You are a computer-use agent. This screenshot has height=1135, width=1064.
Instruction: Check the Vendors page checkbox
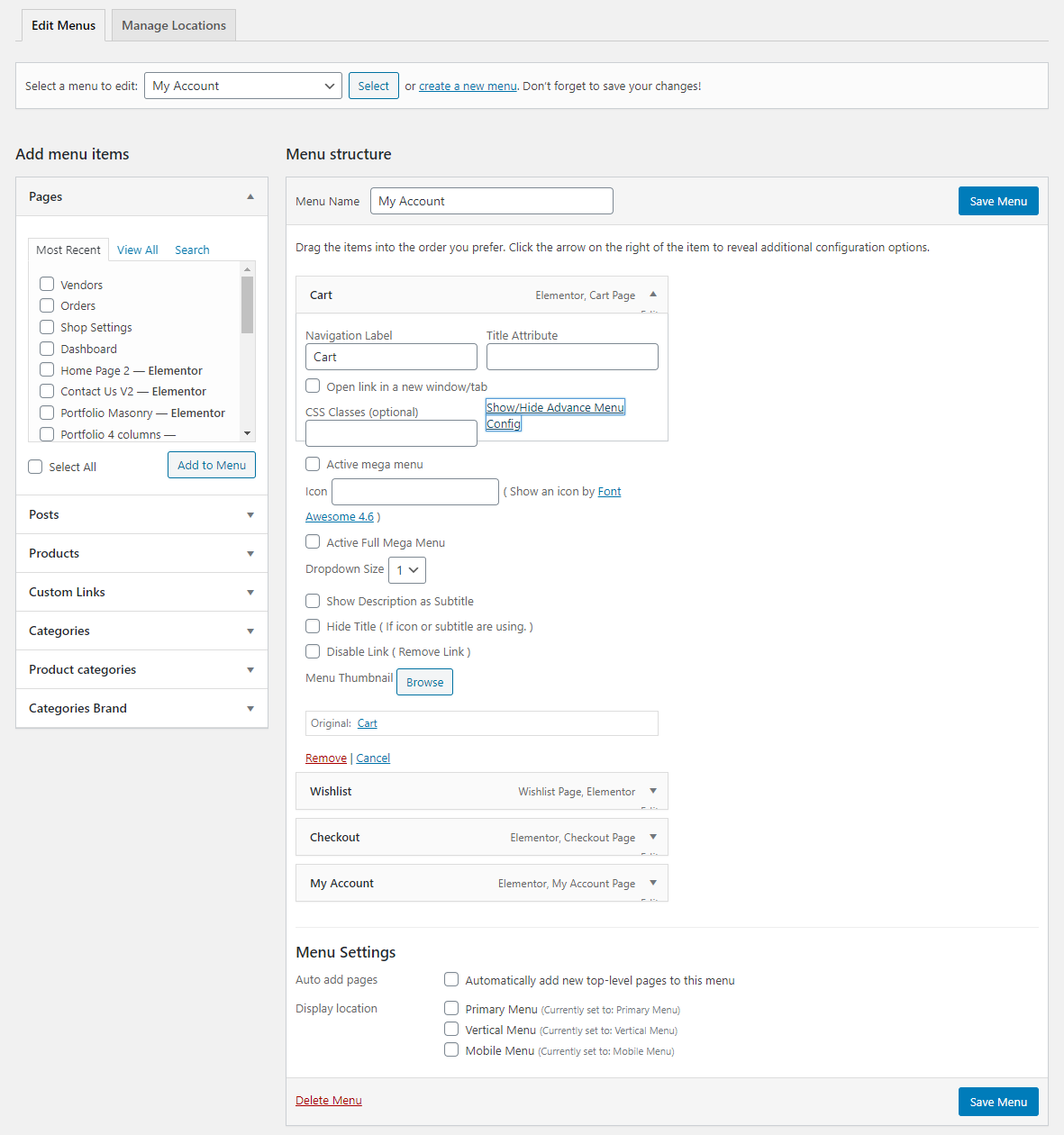coord(47,284)
